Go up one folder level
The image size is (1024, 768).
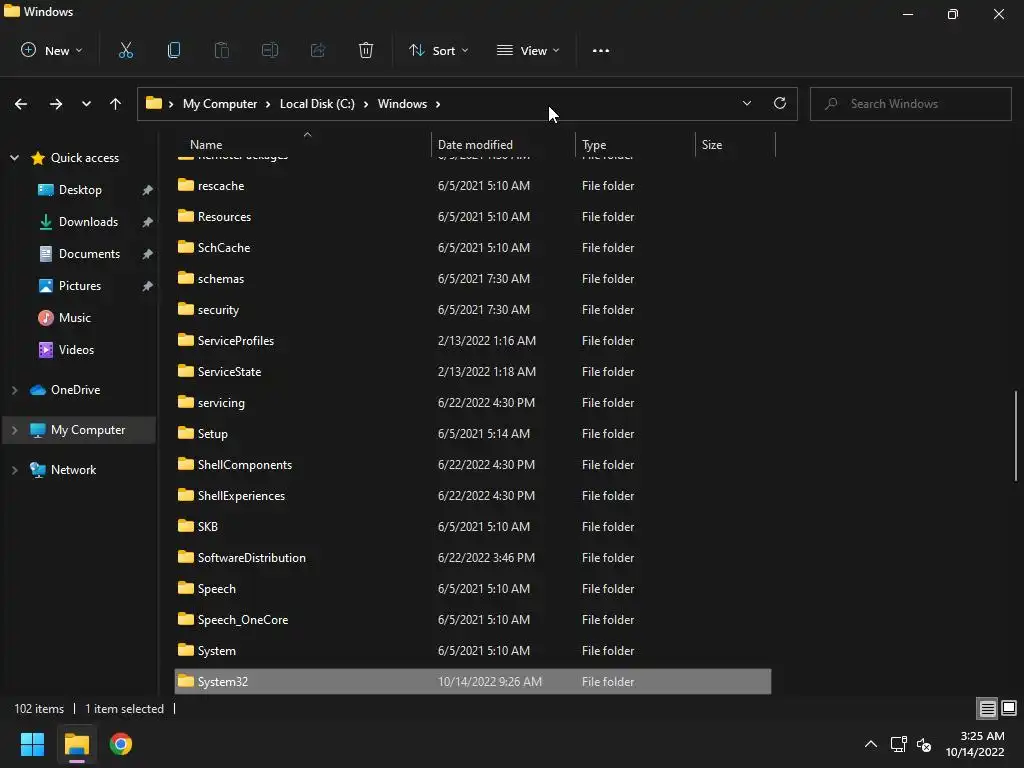(116, 104)
